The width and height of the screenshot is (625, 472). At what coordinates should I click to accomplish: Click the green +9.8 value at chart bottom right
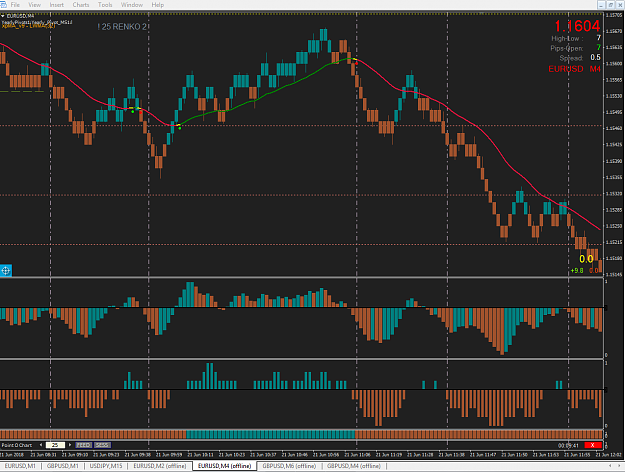tap(577, 271)
